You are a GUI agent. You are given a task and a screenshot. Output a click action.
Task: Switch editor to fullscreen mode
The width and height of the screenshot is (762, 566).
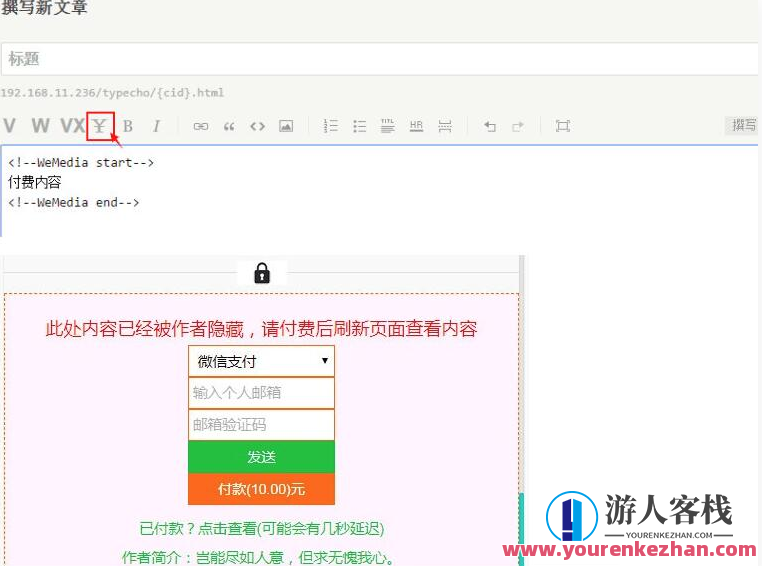(563, 126)
